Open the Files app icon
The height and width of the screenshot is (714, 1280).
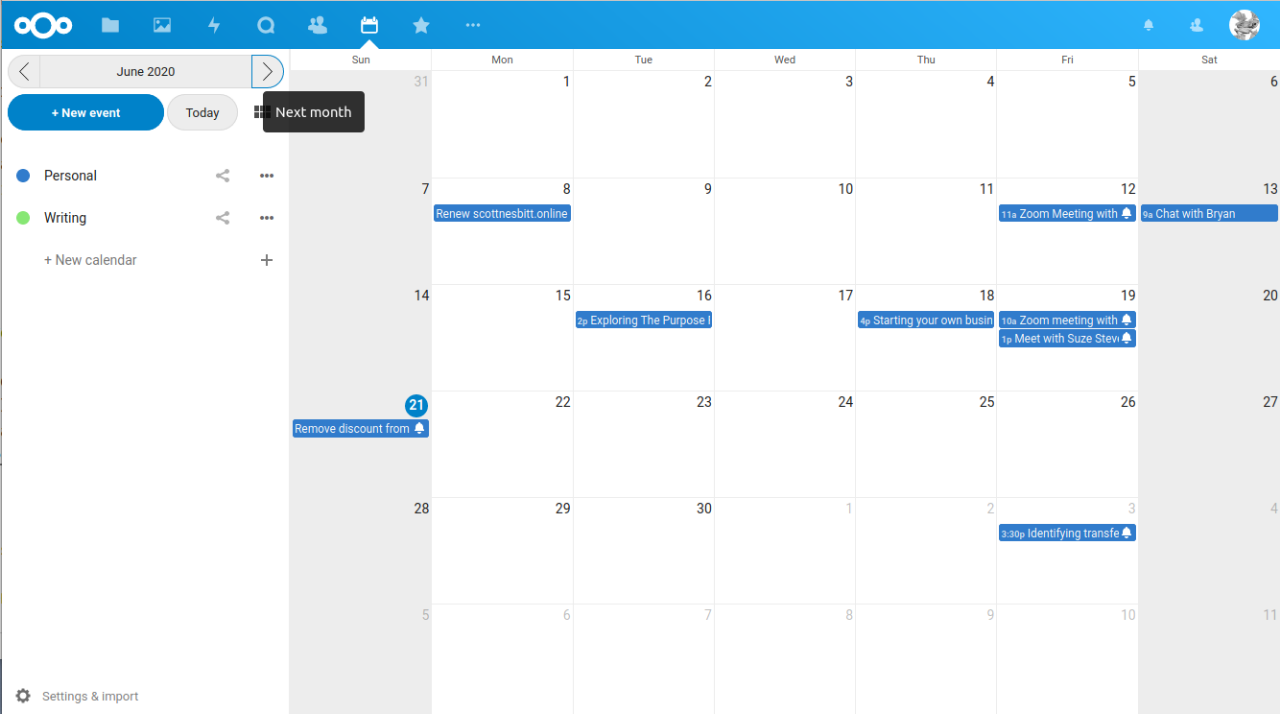pos(110,25)
